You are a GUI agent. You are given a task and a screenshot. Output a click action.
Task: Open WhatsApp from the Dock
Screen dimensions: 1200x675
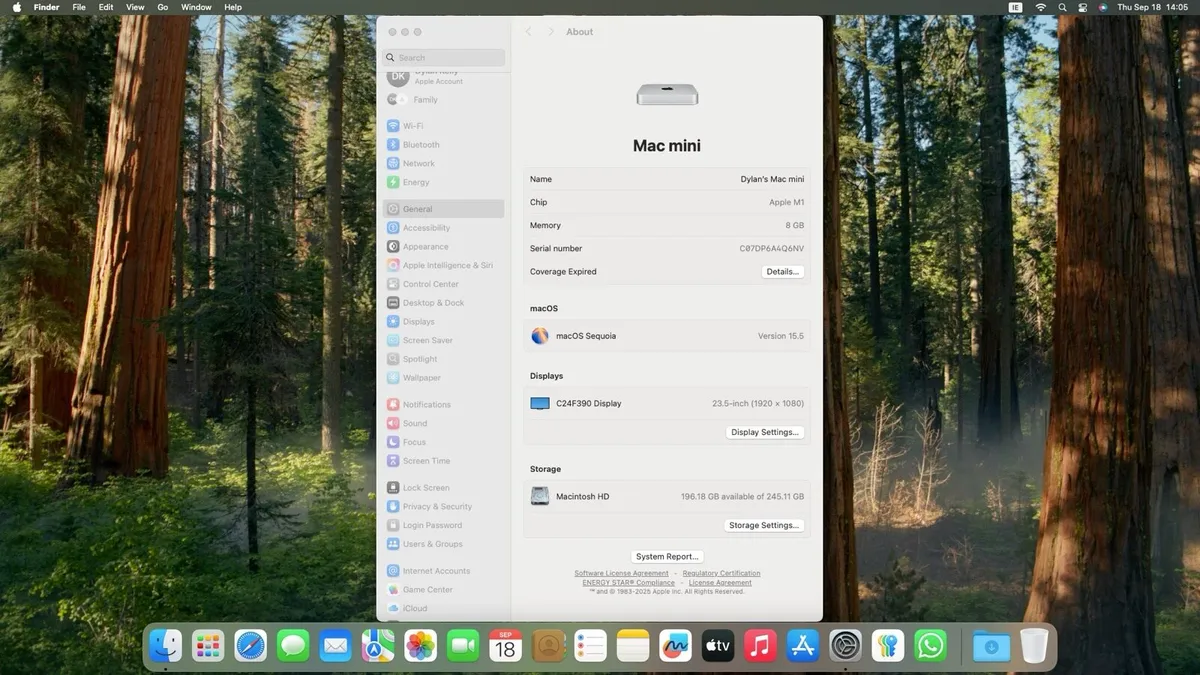930,646
